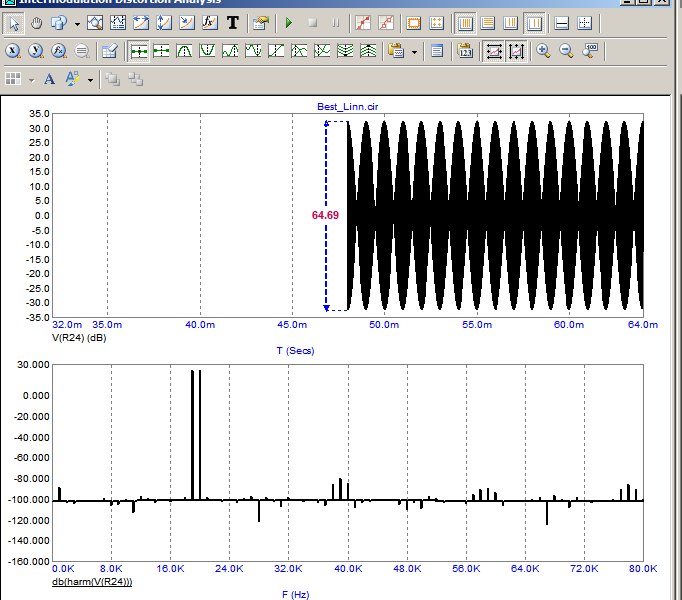Select the Low cursor positioning mode
The image size is (682, 600).
(253, 51)
